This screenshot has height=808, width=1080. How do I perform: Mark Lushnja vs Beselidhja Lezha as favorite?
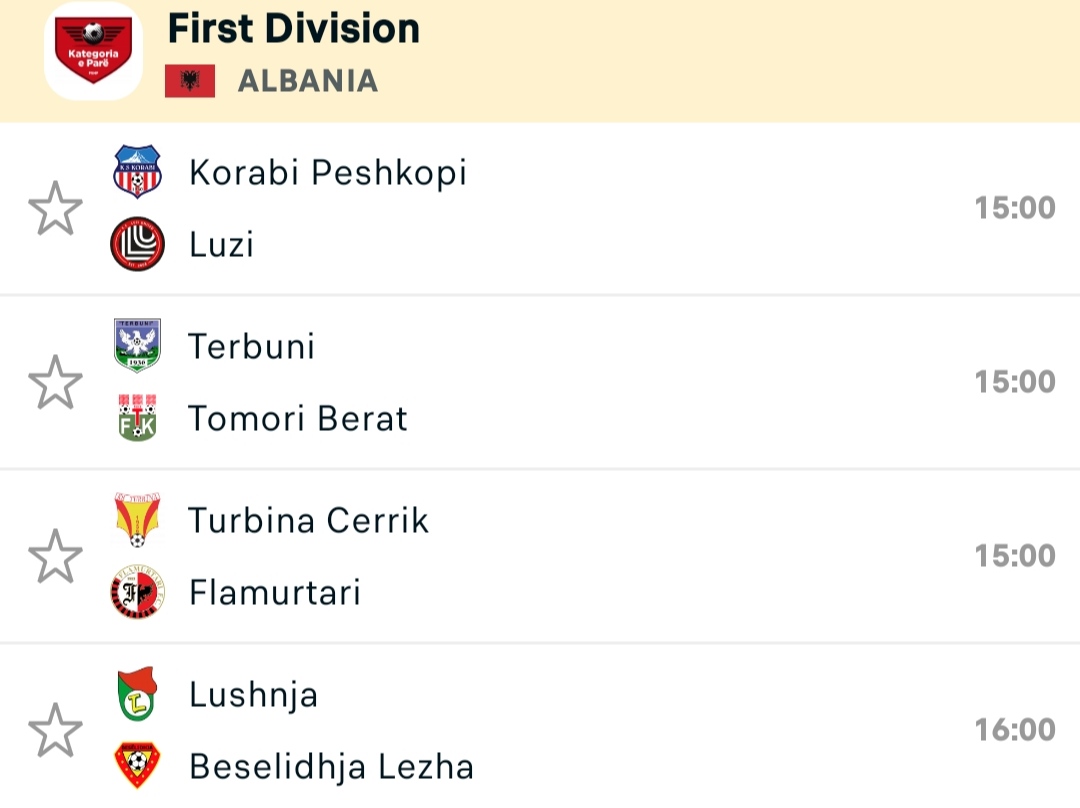pos(55,730)
